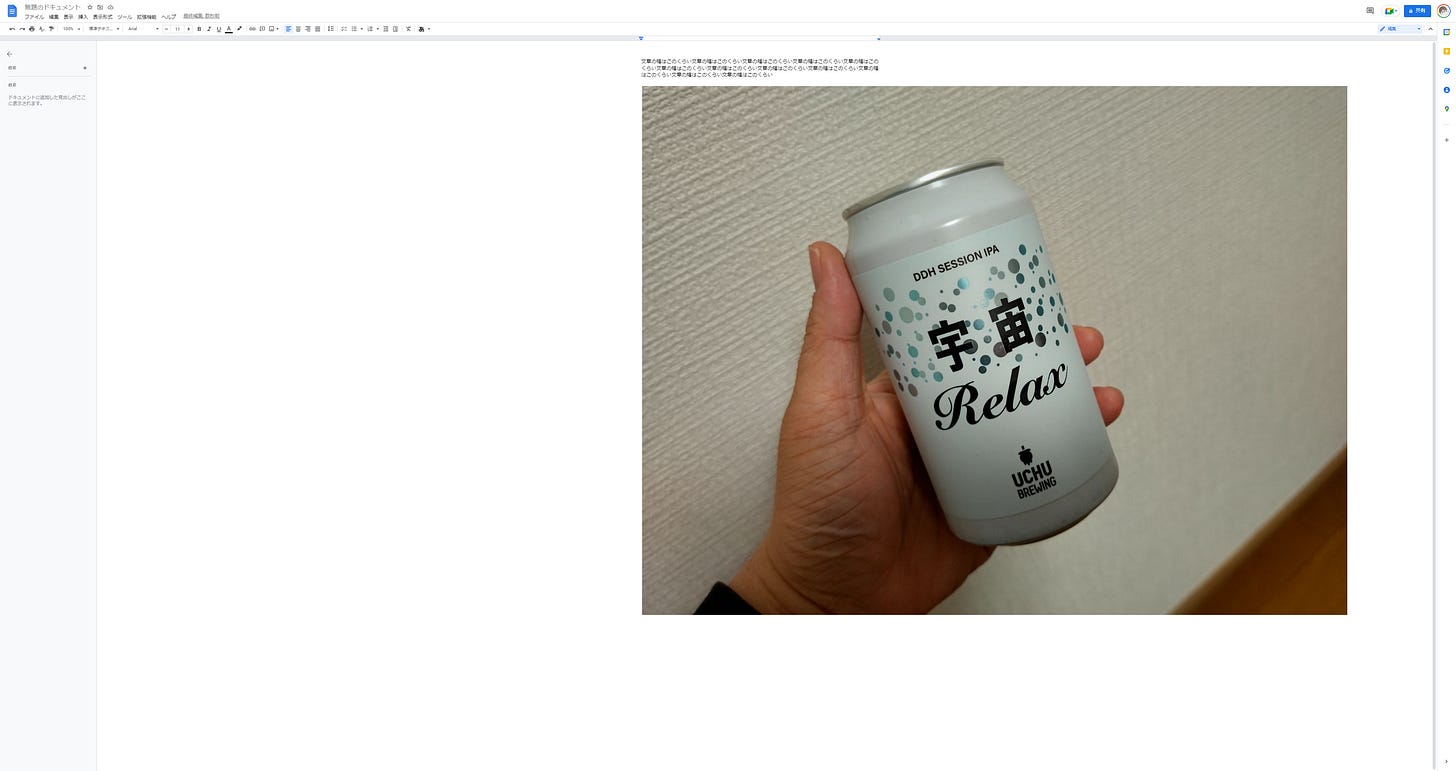Image resolution: width=1456 pixels, height=771 pixels.
Task: Toggle italic formatting
Action: tap(209, 29)
